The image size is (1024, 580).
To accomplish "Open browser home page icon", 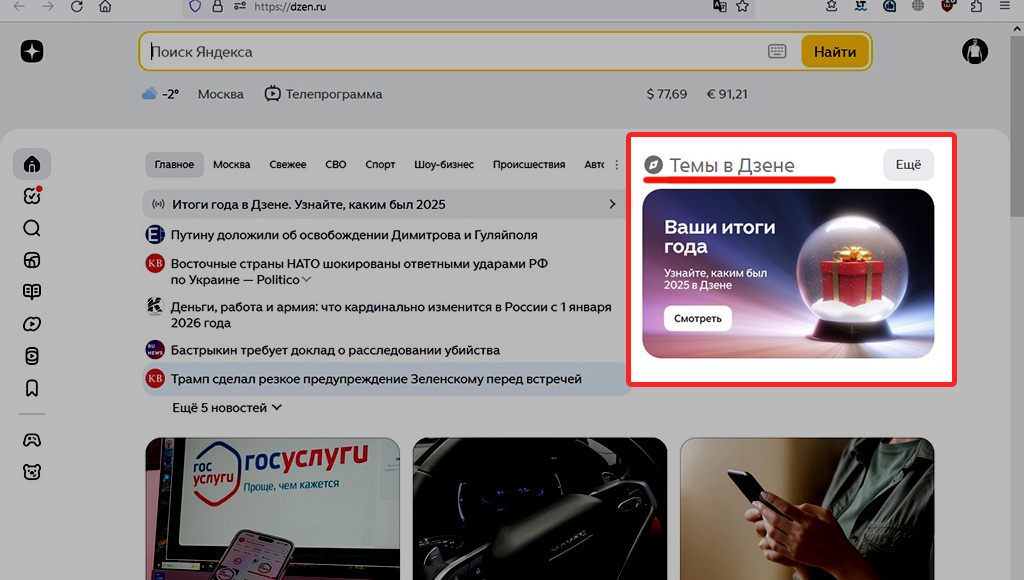I will click(105, 7).
